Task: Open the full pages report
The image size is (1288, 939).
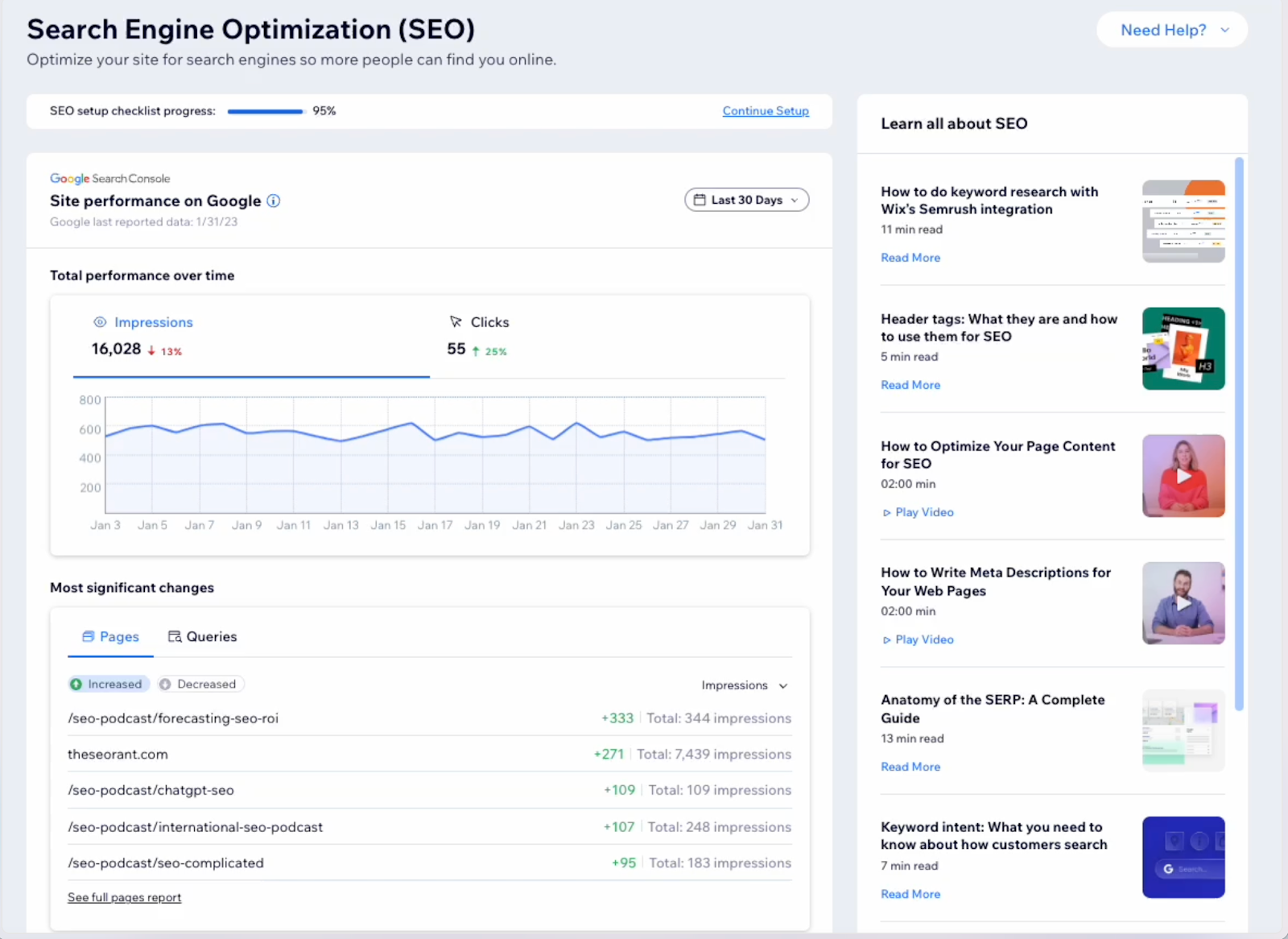Action: point(124,896)
